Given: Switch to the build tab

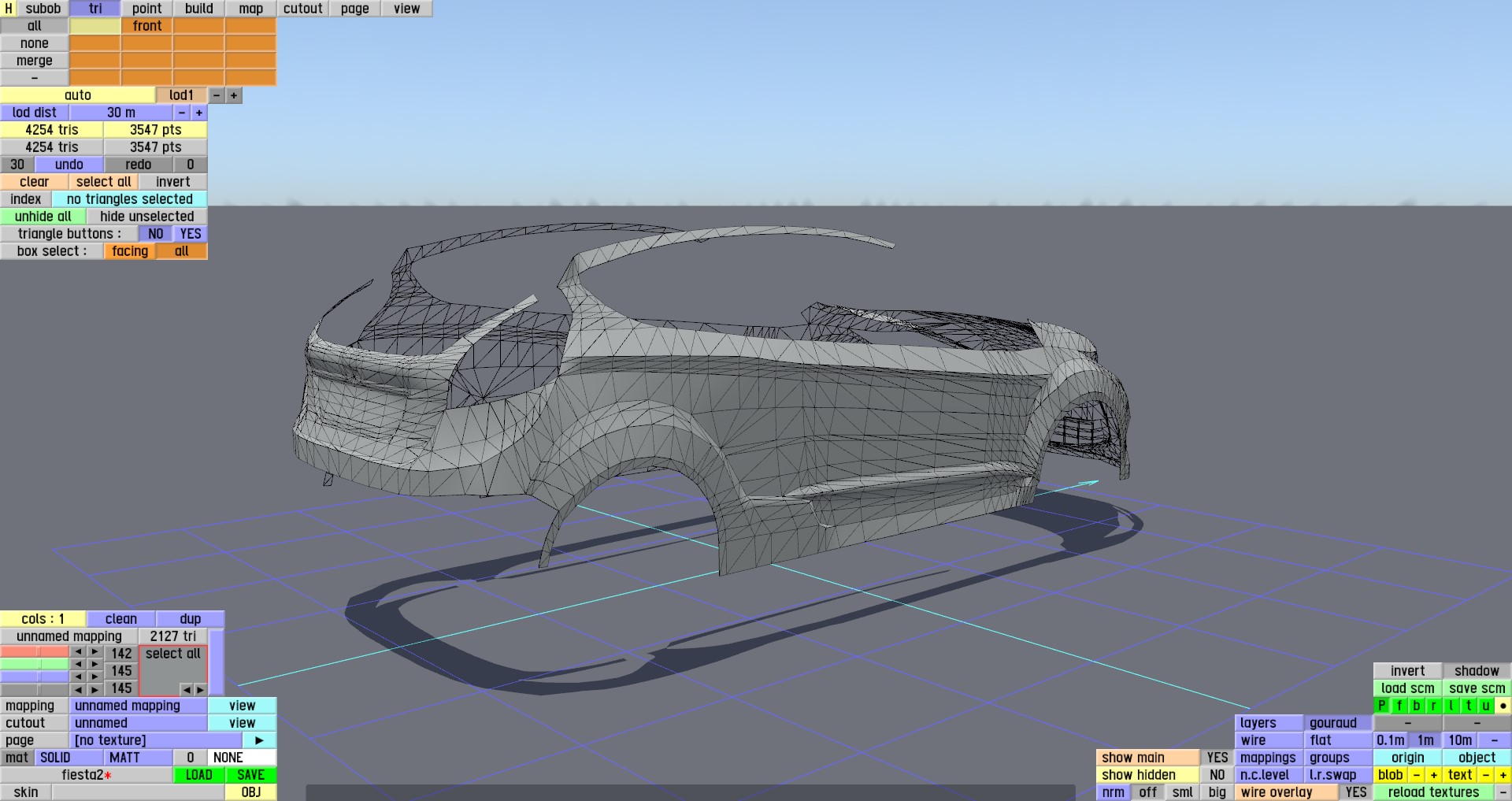Looking at the screenshot, I should pyautogui.click(x=199, y=9).
